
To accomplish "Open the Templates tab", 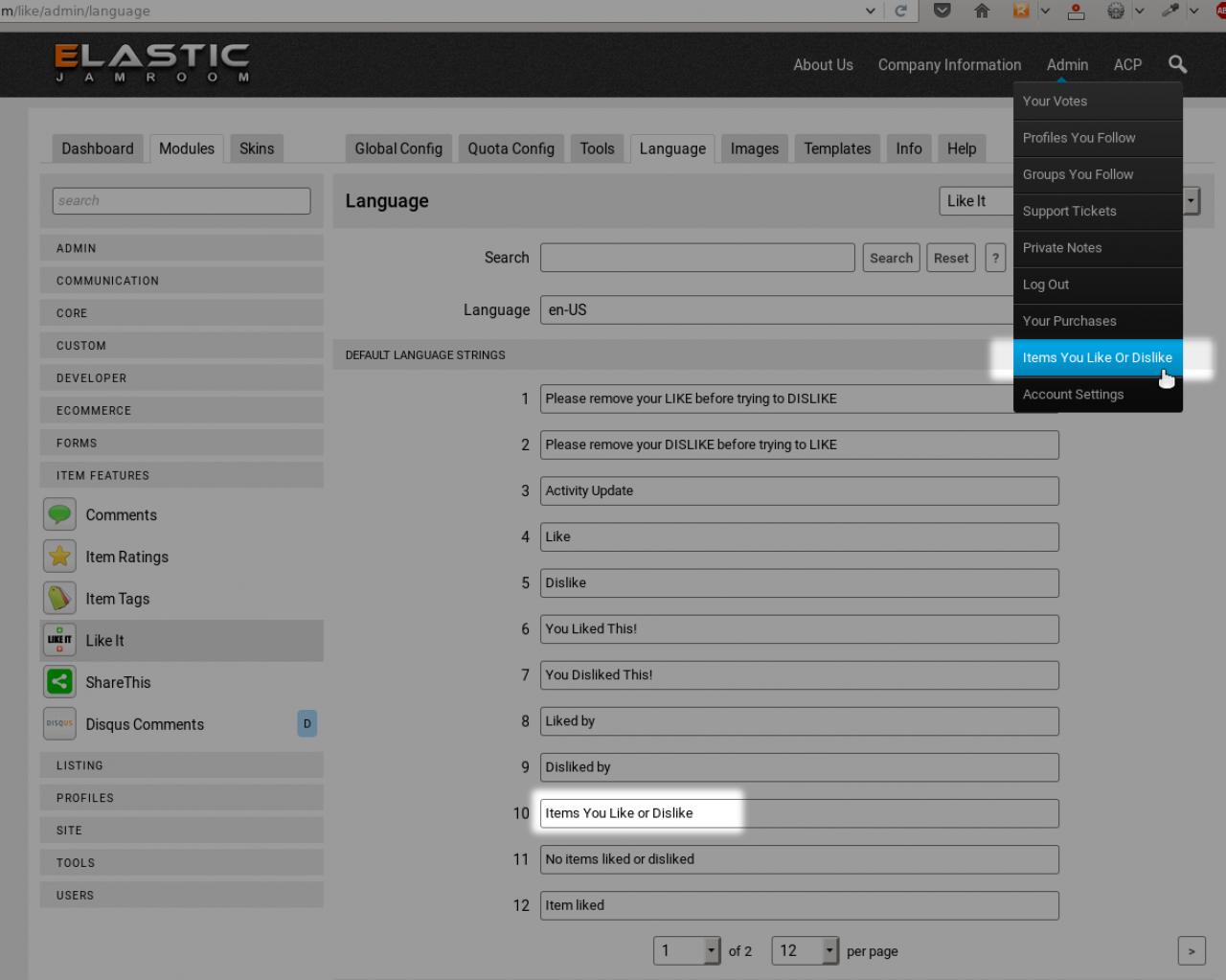I will 837,148.
